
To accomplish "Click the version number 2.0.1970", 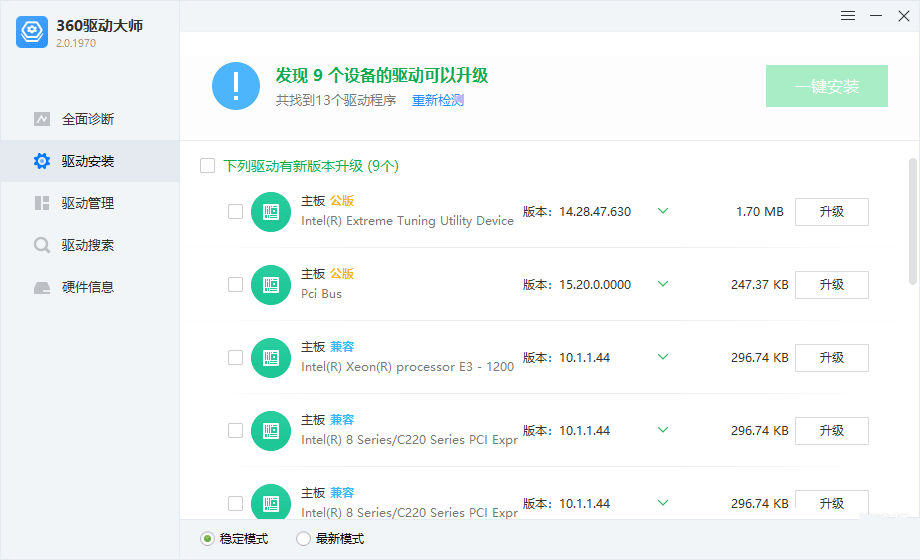I will point(76,43).
